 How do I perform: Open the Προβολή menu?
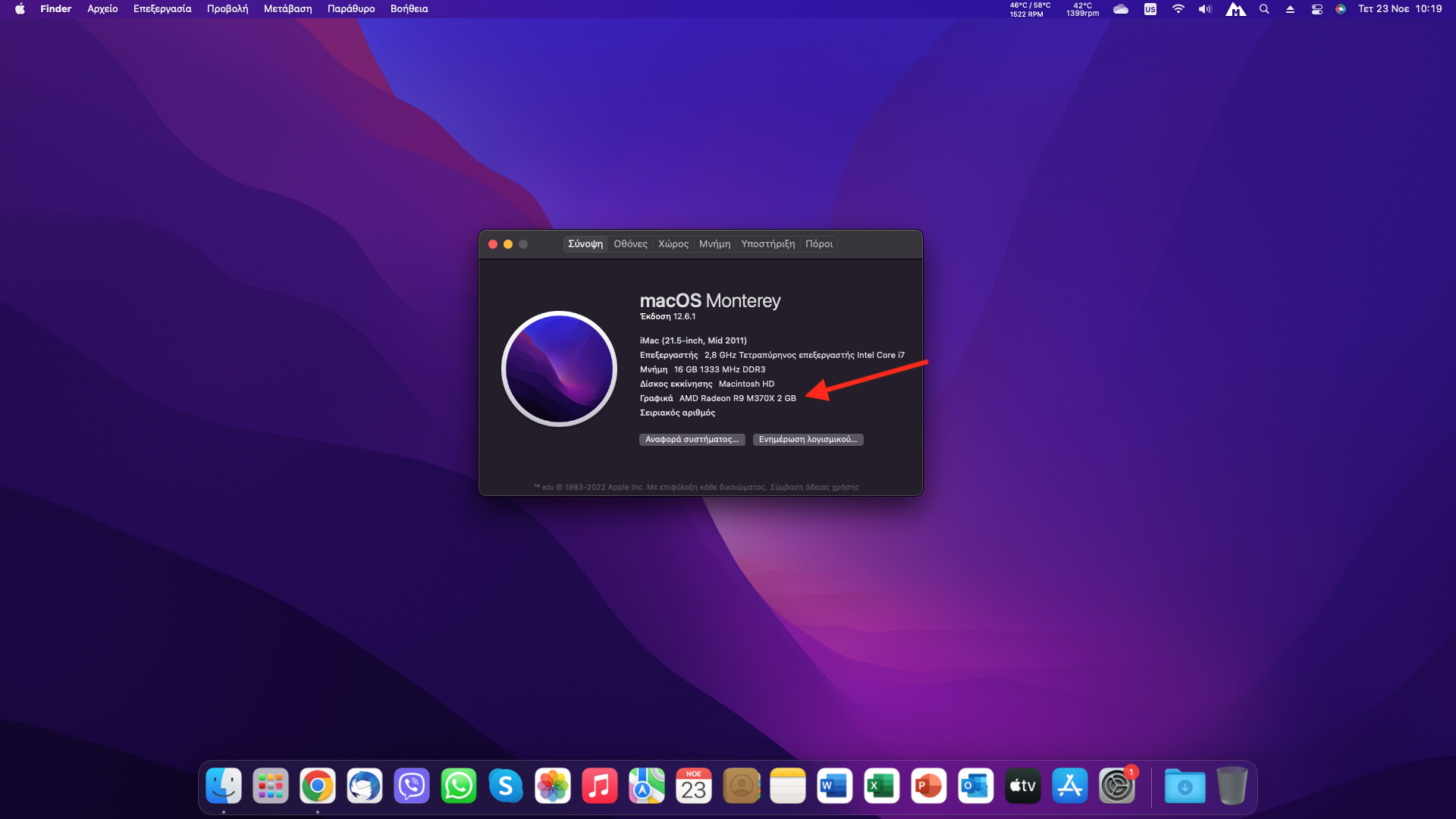pyautogui.click(x=227, y=9)
